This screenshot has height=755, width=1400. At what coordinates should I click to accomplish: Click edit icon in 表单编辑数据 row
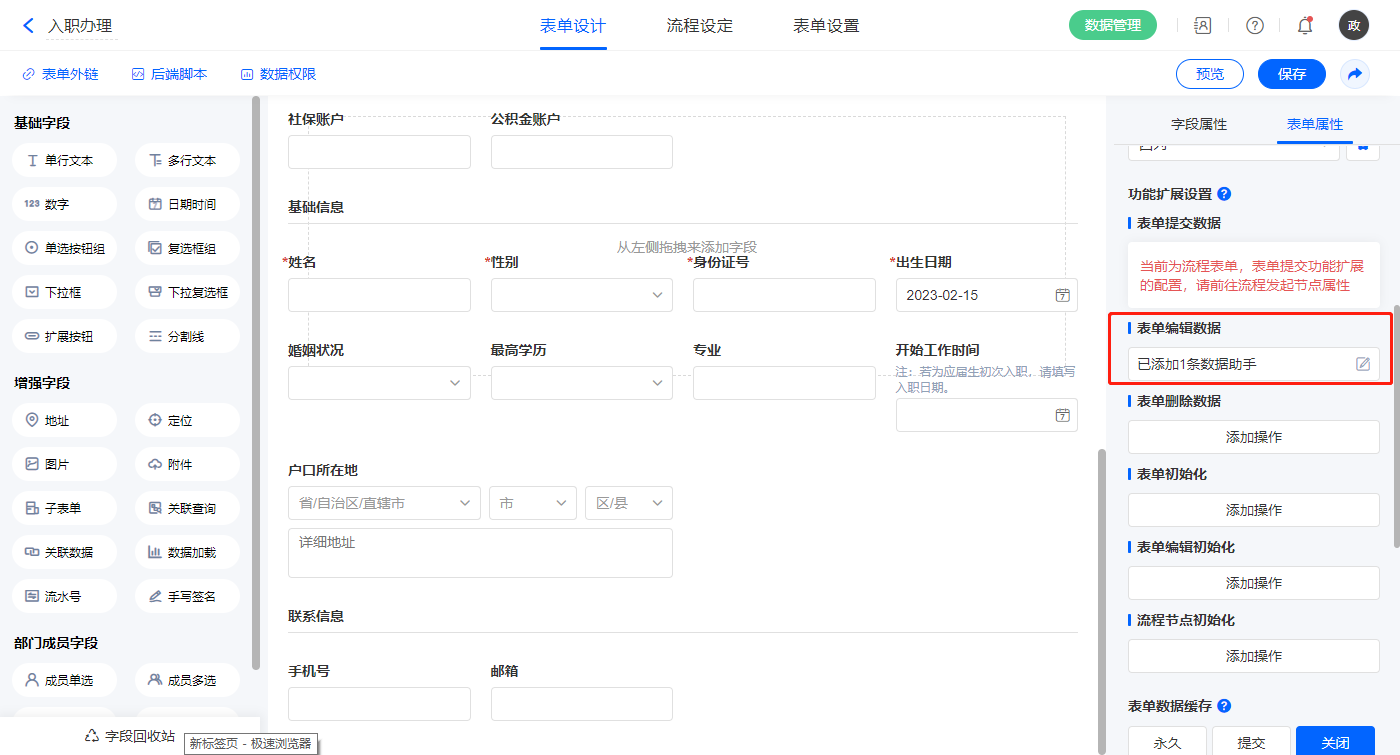(x=1362, y=364)
